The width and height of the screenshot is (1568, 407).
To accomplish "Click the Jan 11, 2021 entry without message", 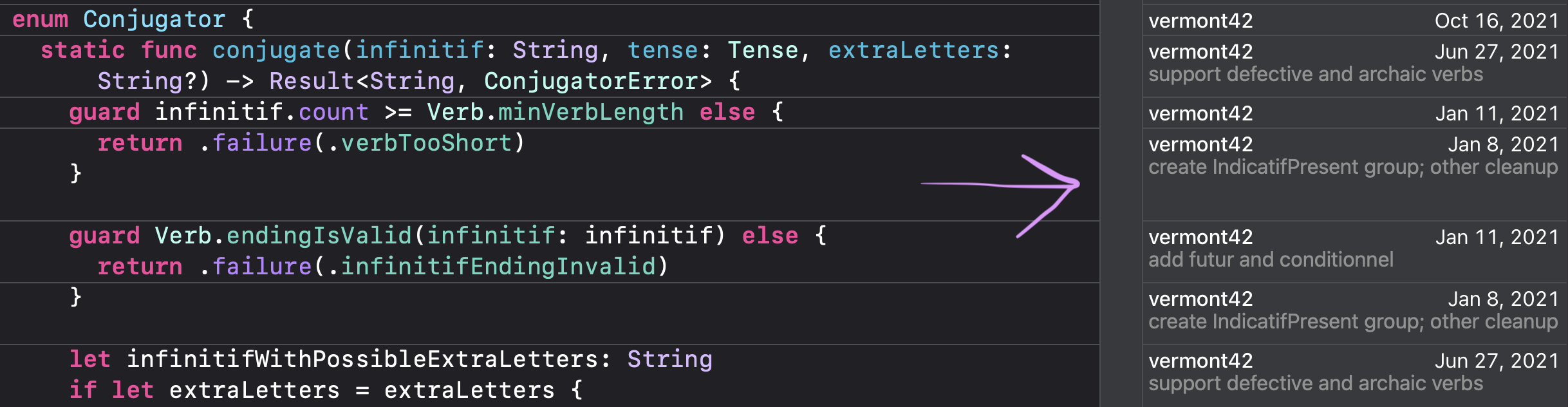I will (x=1352, y=113).
